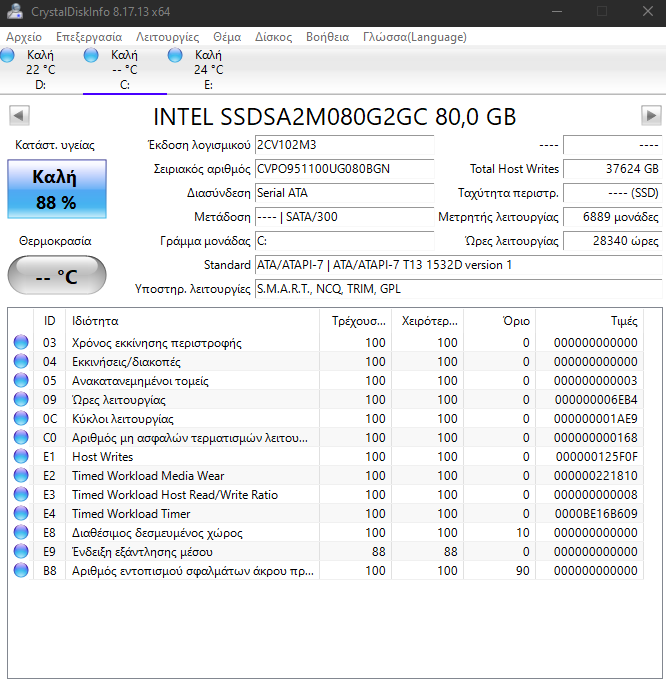
Task: Select disk E: health orb at 24 °C
Action: pyautogui.click(x=175, y=55)
